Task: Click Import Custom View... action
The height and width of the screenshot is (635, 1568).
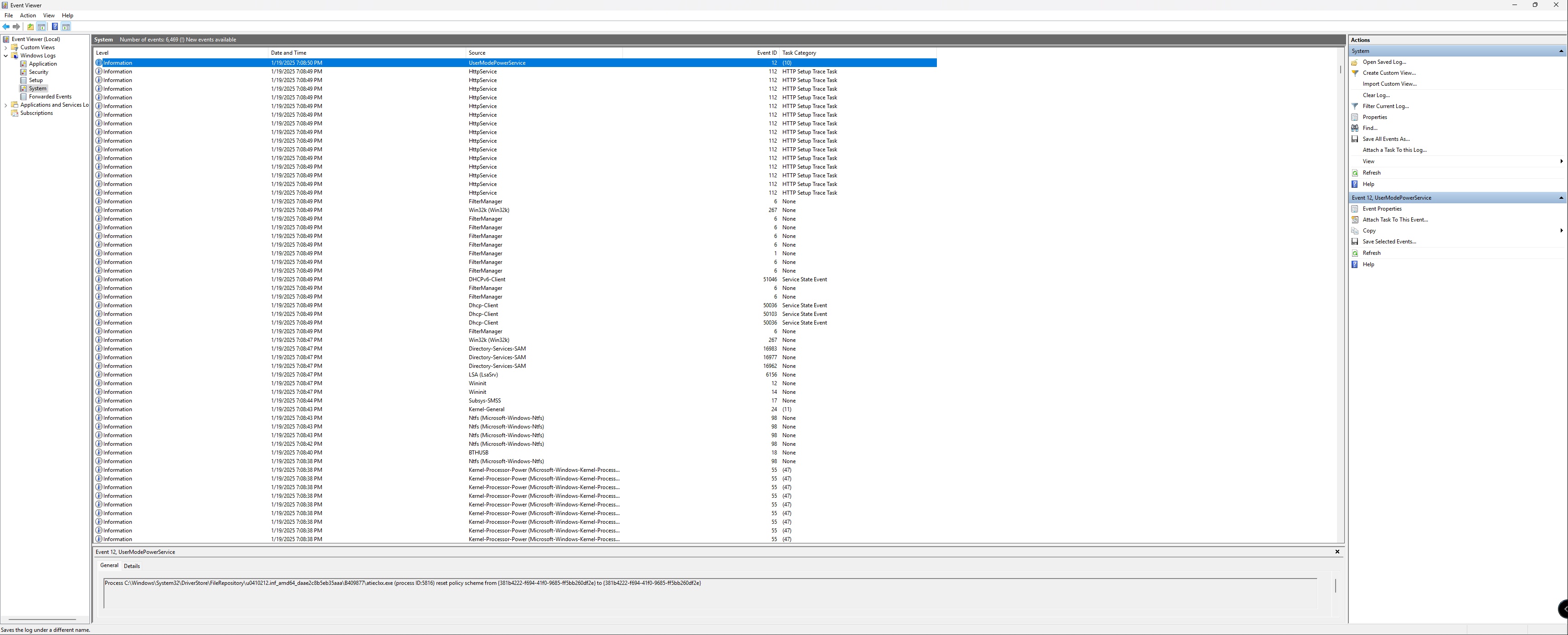Action: (1390, 84)
